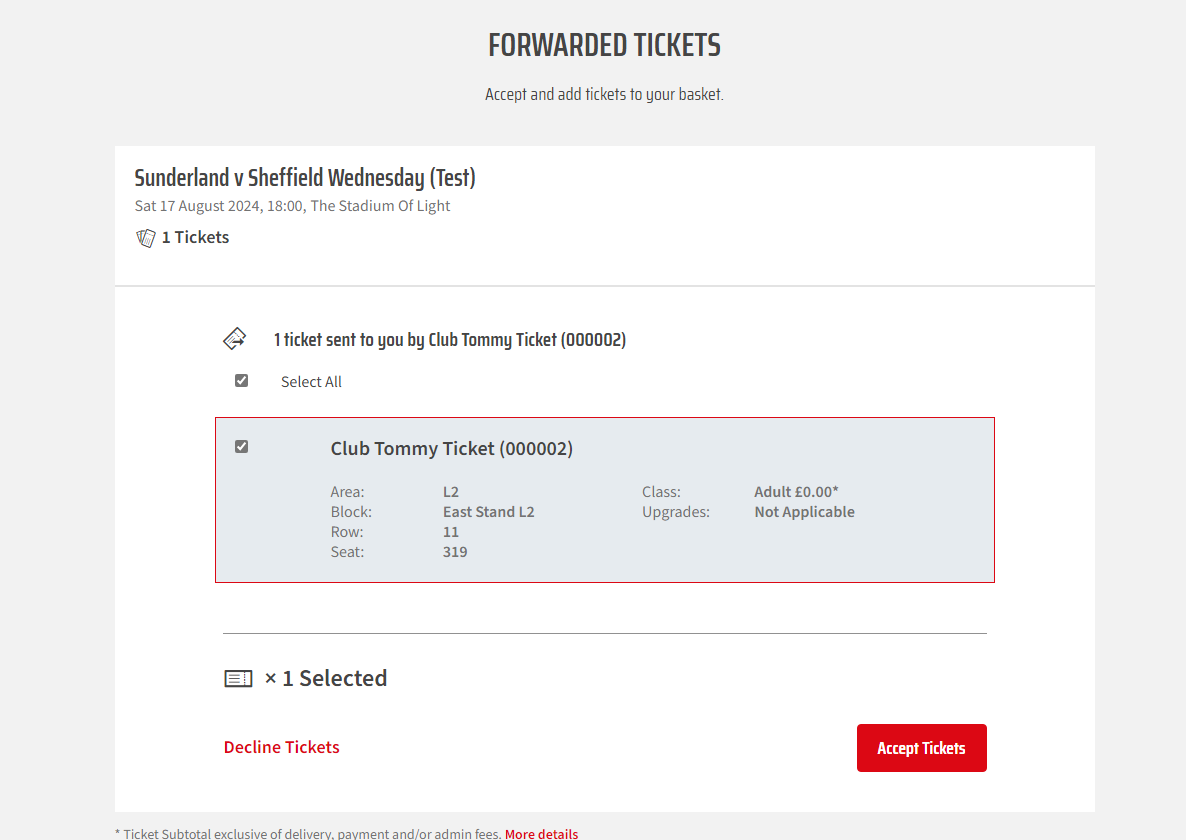Click Sunderland v Sheffield Wednesday event title
Viewport: 1186px width, 840px height.
[x=305, y=178]
